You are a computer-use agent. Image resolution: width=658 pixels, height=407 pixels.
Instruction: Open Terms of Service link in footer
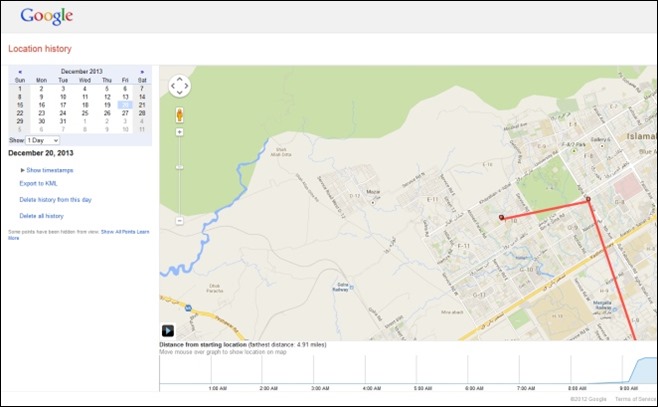pyautogui.click(x=635, y=399)
